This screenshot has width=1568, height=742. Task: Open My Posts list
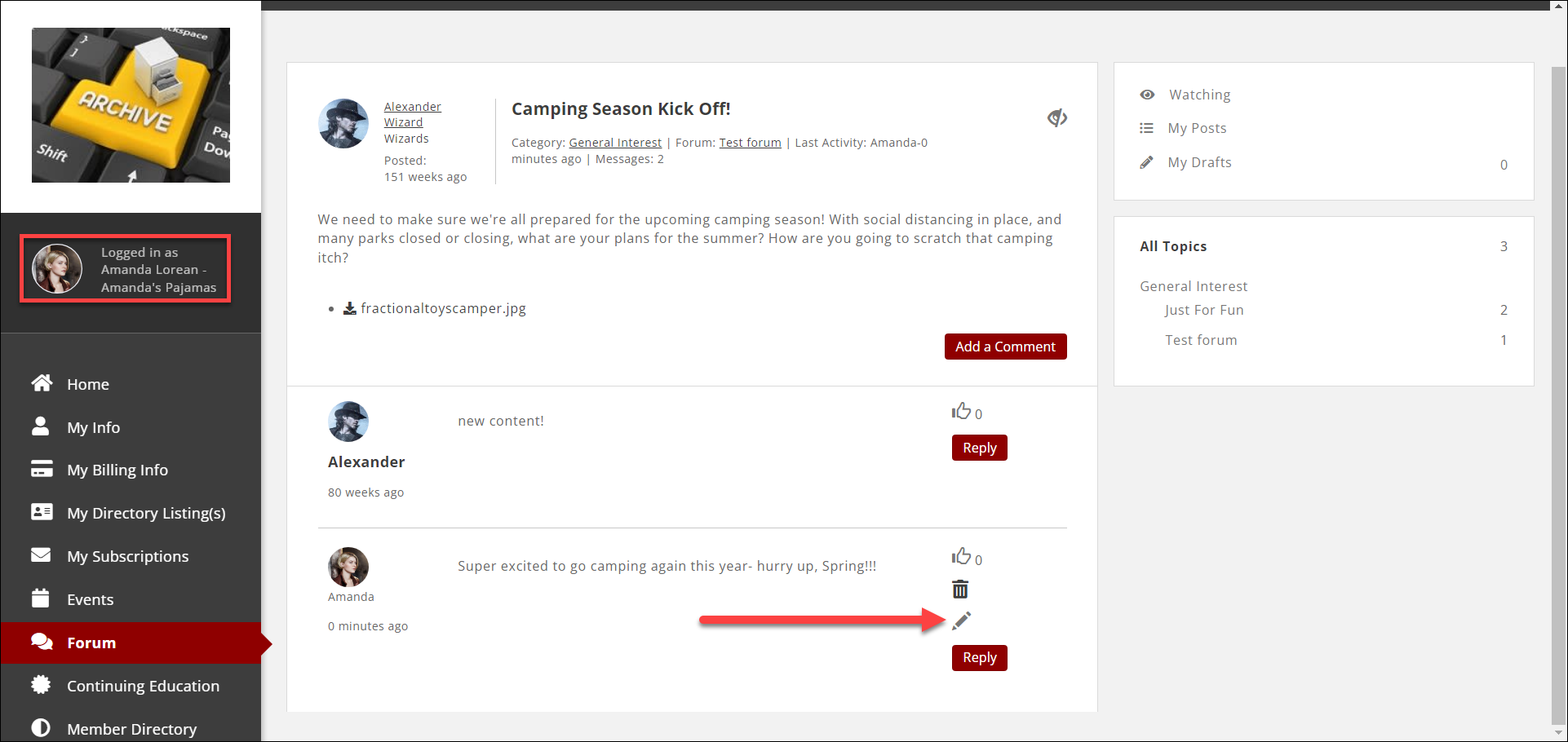[1196, 128]
